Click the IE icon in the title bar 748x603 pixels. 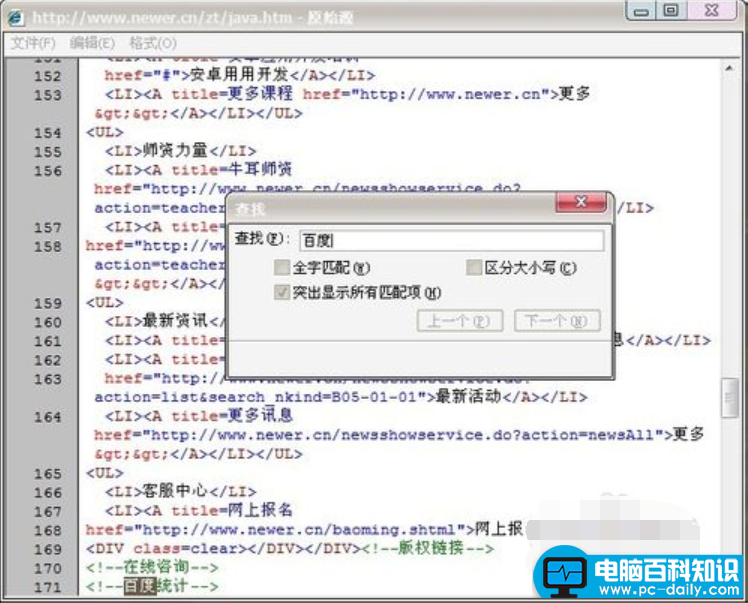point(15,18)
